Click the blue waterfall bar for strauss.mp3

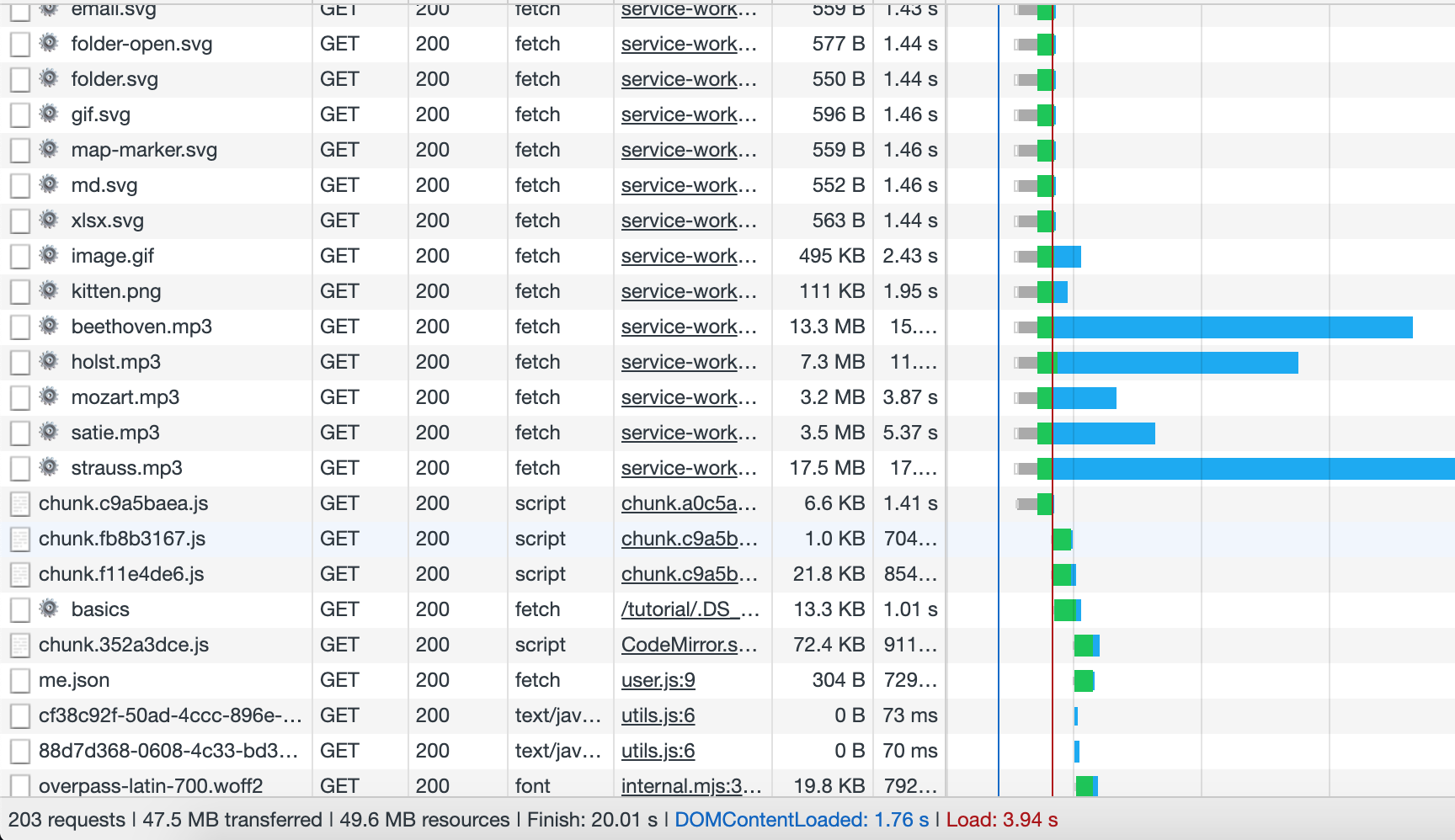pyautogui.click(x=1254, y=469)
